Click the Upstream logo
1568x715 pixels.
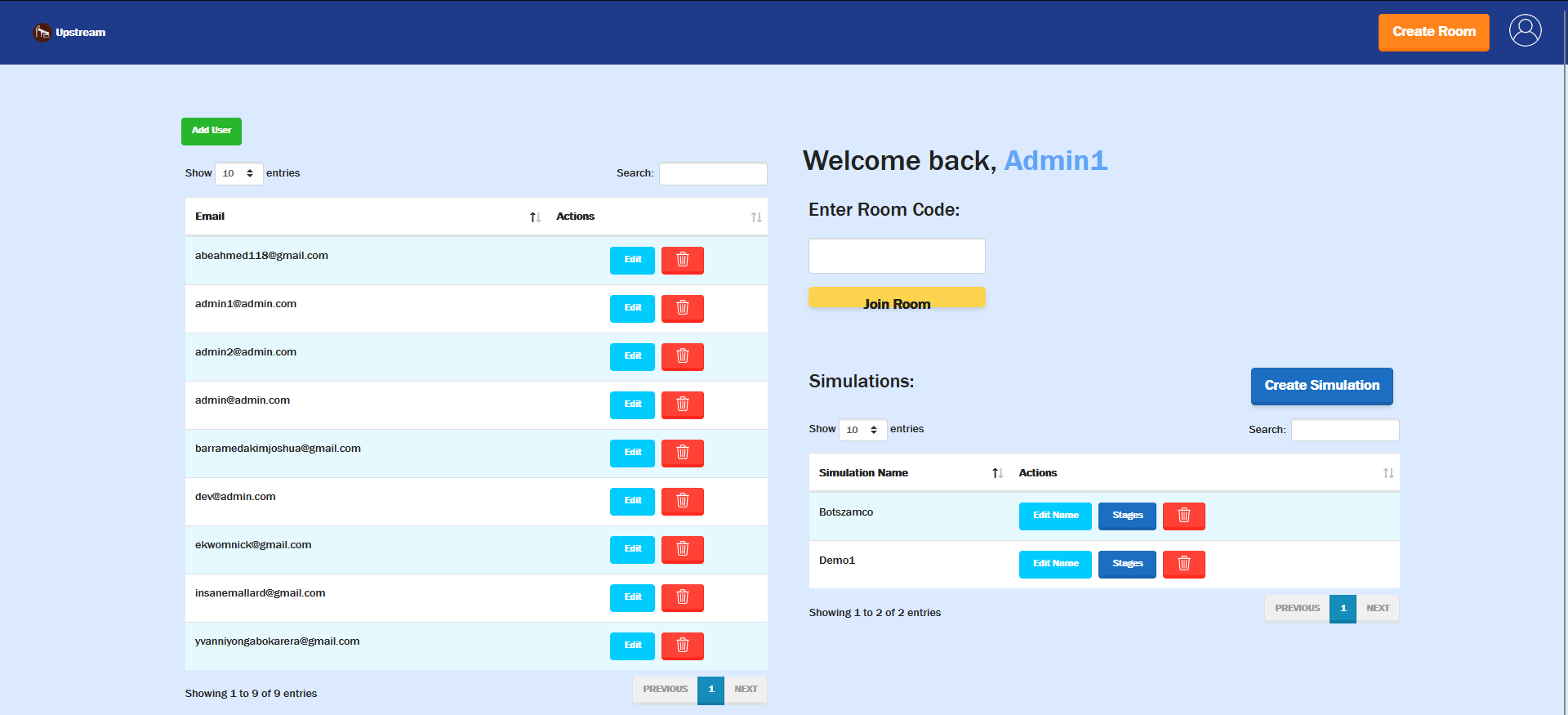(69, 33)
